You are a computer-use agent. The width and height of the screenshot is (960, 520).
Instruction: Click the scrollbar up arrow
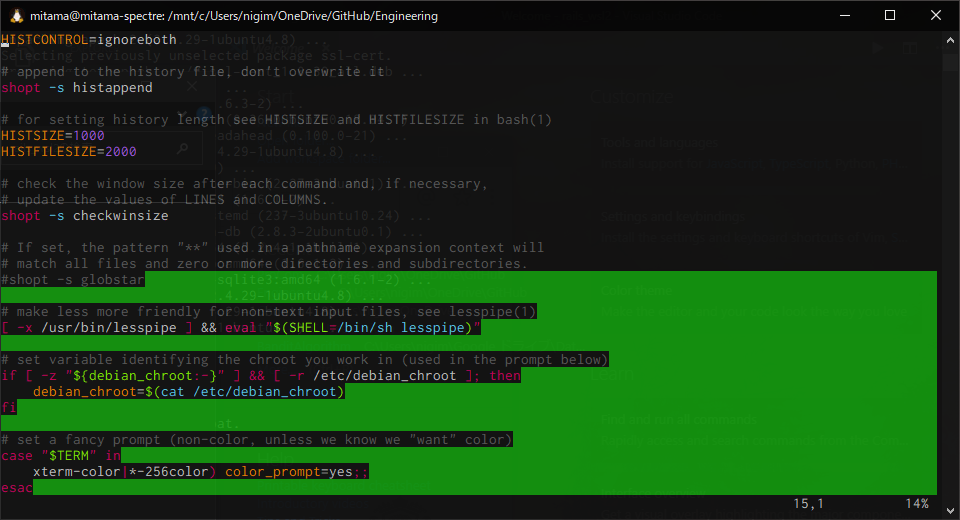[x=950, y=40]
